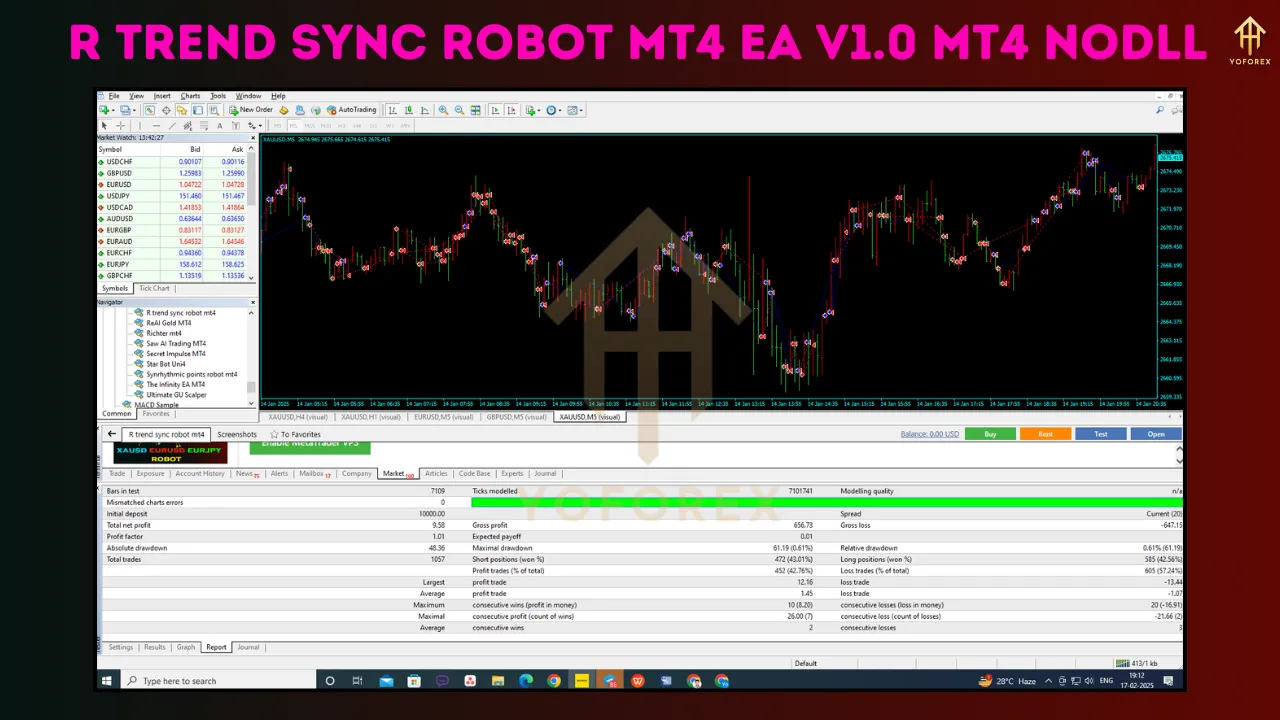Switch to the Tick Chart tab

coord(154,288)
